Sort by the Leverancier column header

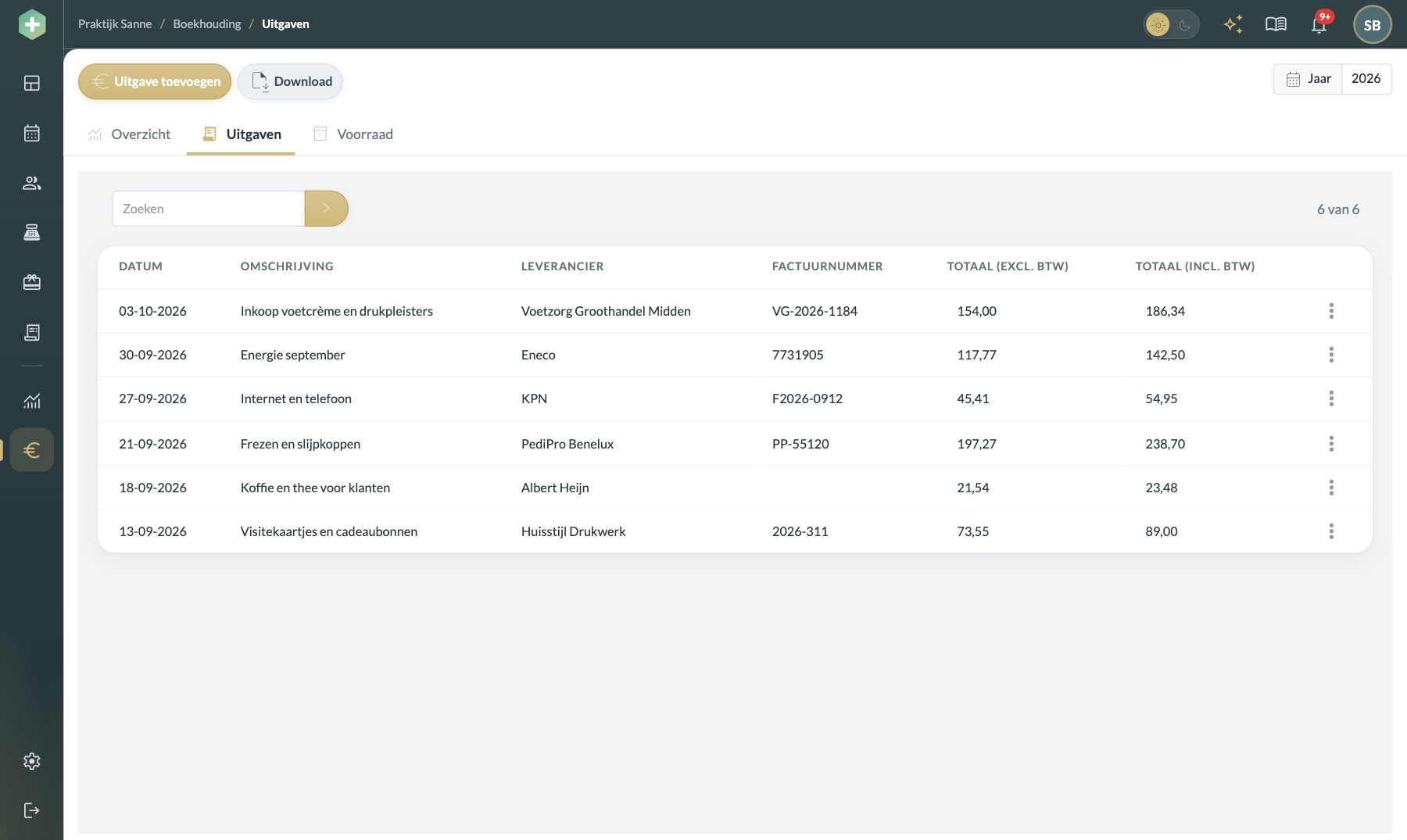563,266
